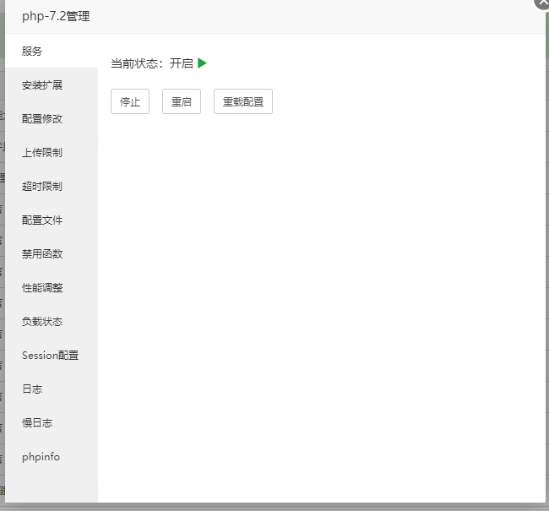Go to the 超时限制 tab
The image size is (549, 511).
point(51,186)
